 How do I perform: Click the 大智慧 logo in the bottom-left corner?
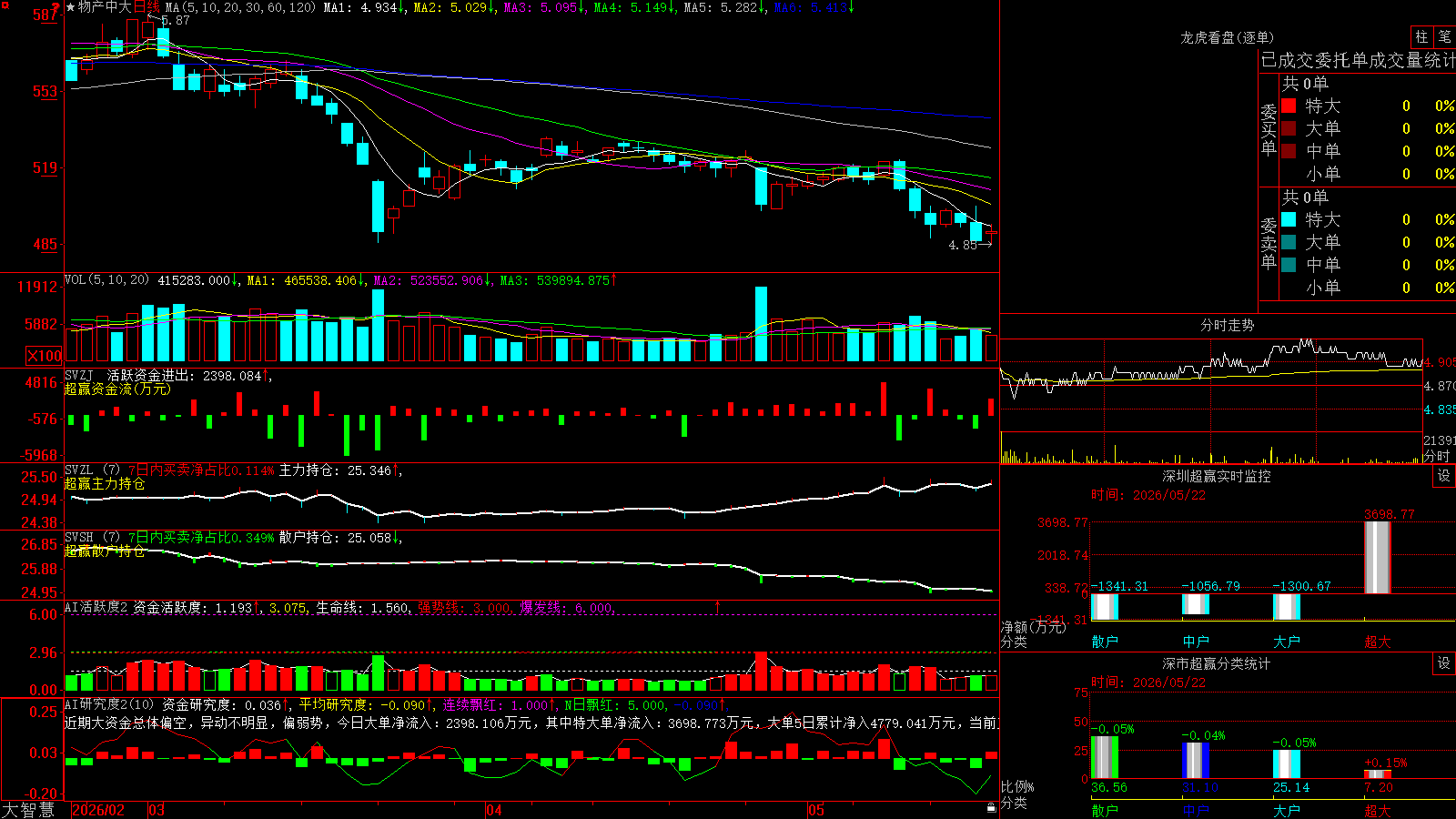point(28,810)
